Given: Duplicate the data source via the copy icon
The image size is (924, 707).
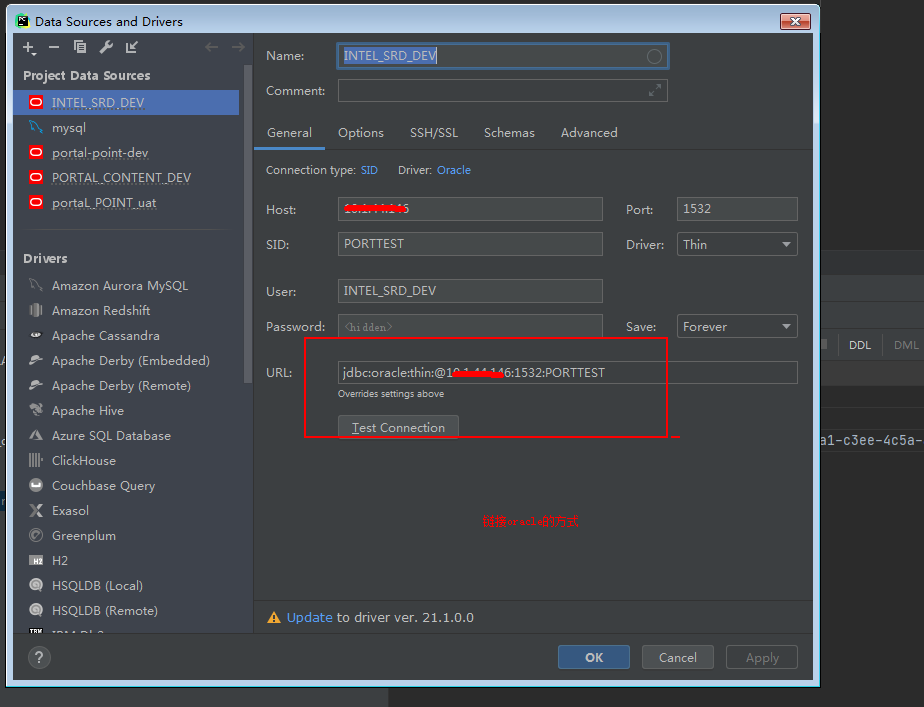Looking at the screenshot, I should click(x=80, y=47).
